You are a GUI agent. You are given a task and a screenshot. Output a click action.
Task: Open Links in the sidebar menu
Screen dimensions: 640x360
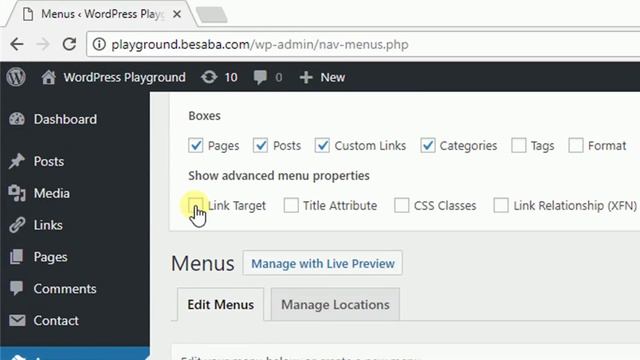click(48, 225)
